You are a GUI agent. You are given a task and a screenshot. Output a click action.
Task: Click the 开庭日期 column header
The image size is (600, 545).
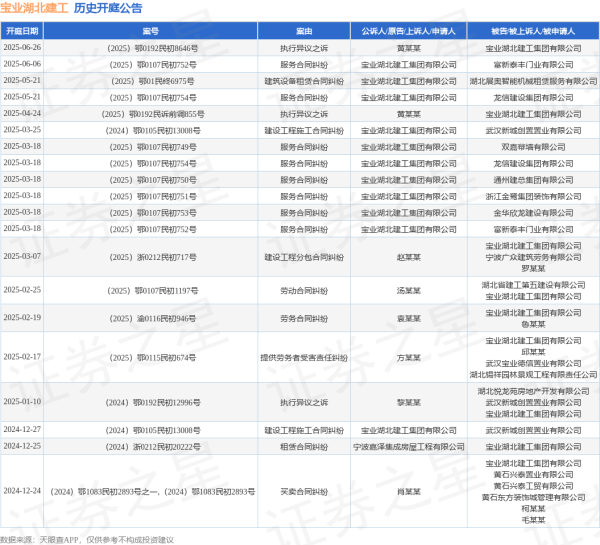[22, 31]
